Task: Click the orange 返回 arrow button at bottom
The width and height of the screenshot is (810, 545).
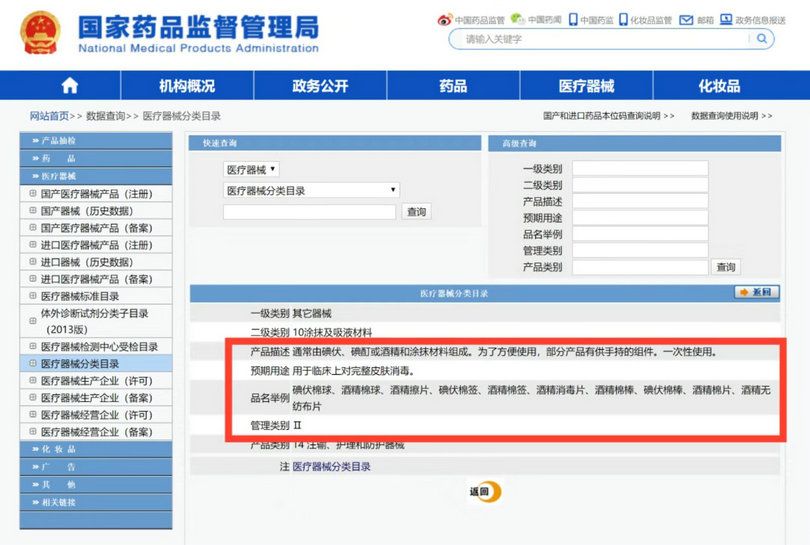Action: pyautogui.click(x=484, y=492)
